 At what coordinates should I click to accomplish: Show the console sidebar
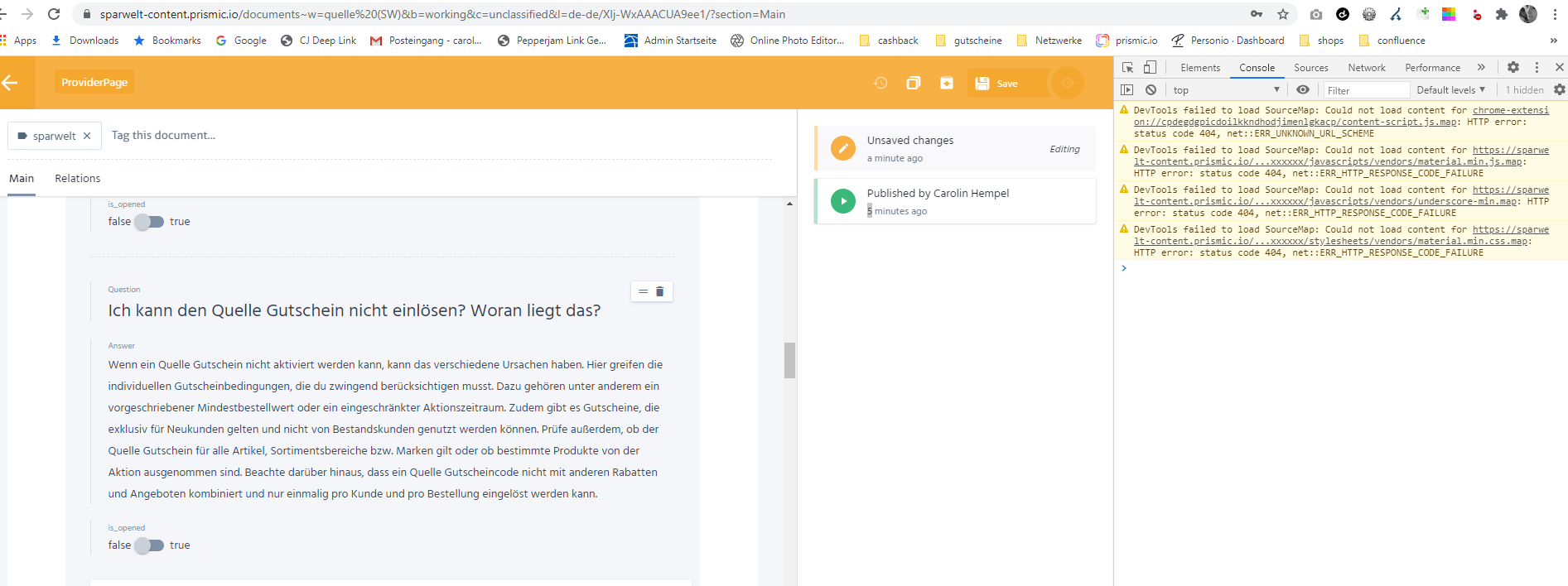tap(1127, 90)
